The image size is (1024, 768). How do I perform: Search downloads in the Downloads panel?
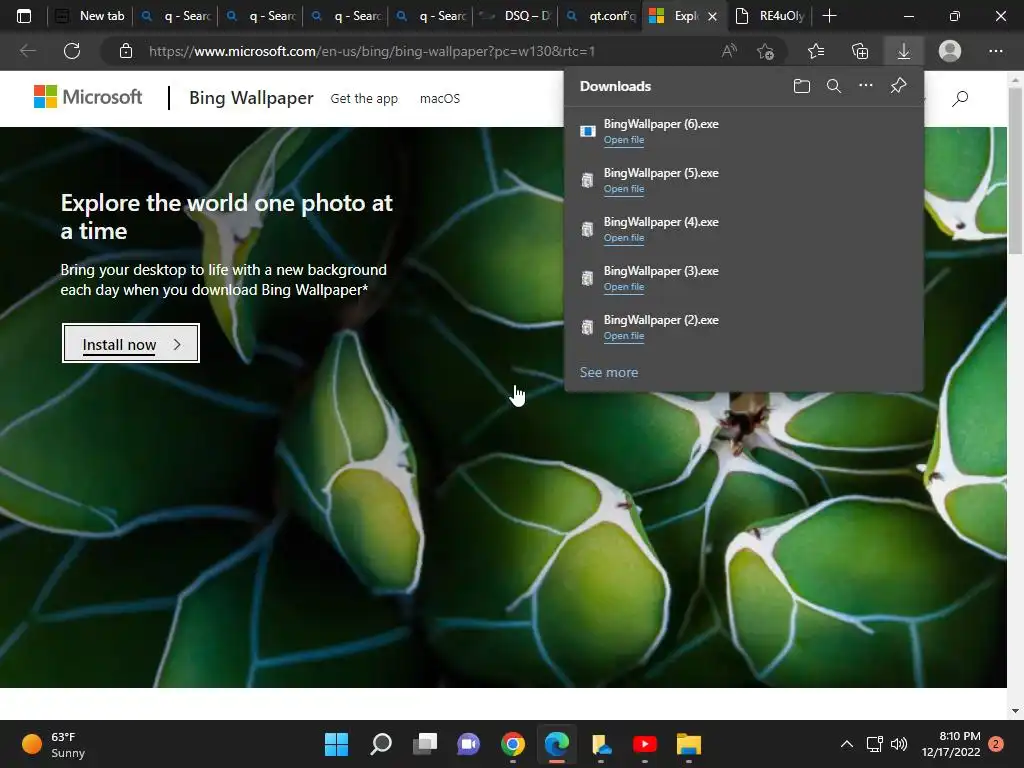coord(834,86)
